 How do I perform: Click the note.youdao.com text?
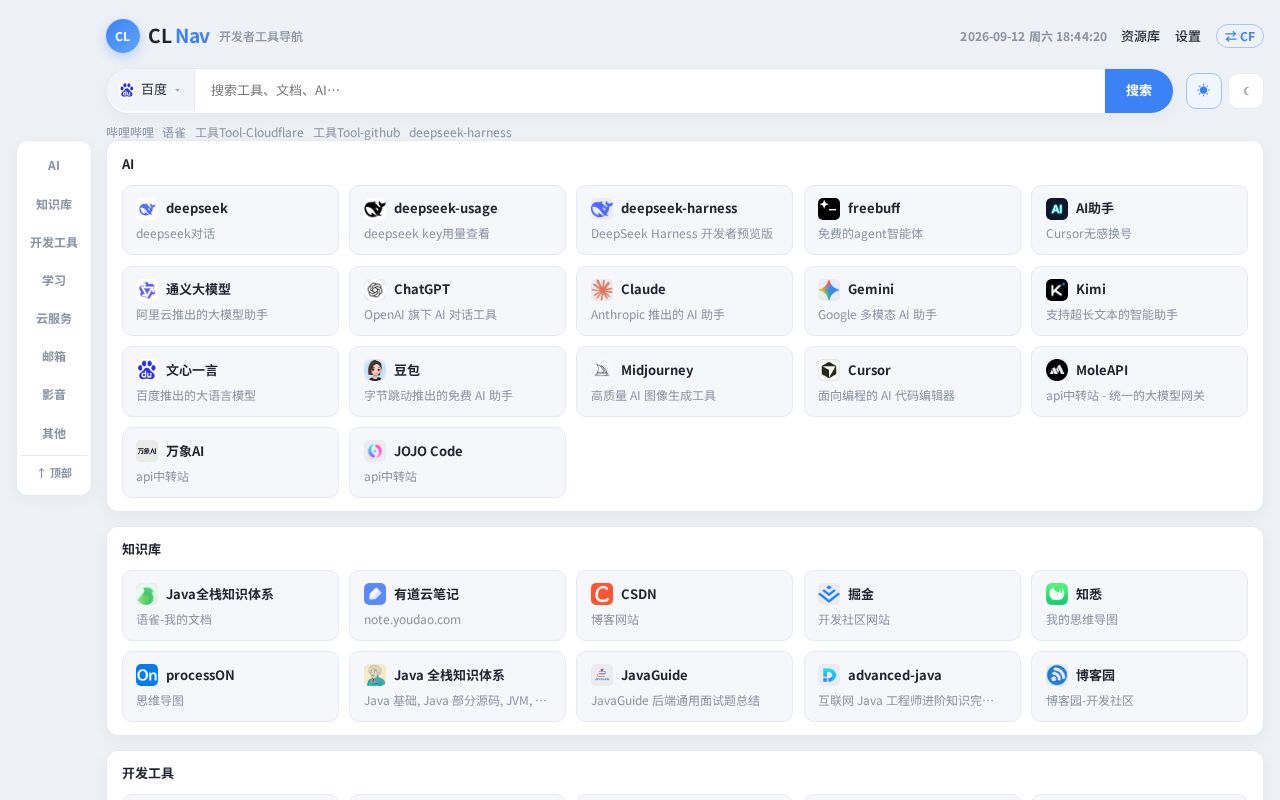click(412, 620)
